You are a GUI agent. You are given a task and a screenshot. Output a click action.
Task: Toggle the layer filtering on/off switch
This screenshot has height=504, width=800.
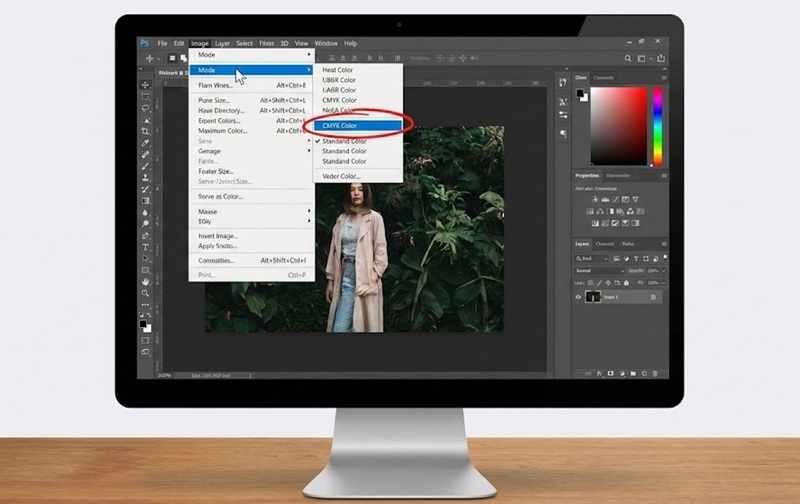click(665, 258)
